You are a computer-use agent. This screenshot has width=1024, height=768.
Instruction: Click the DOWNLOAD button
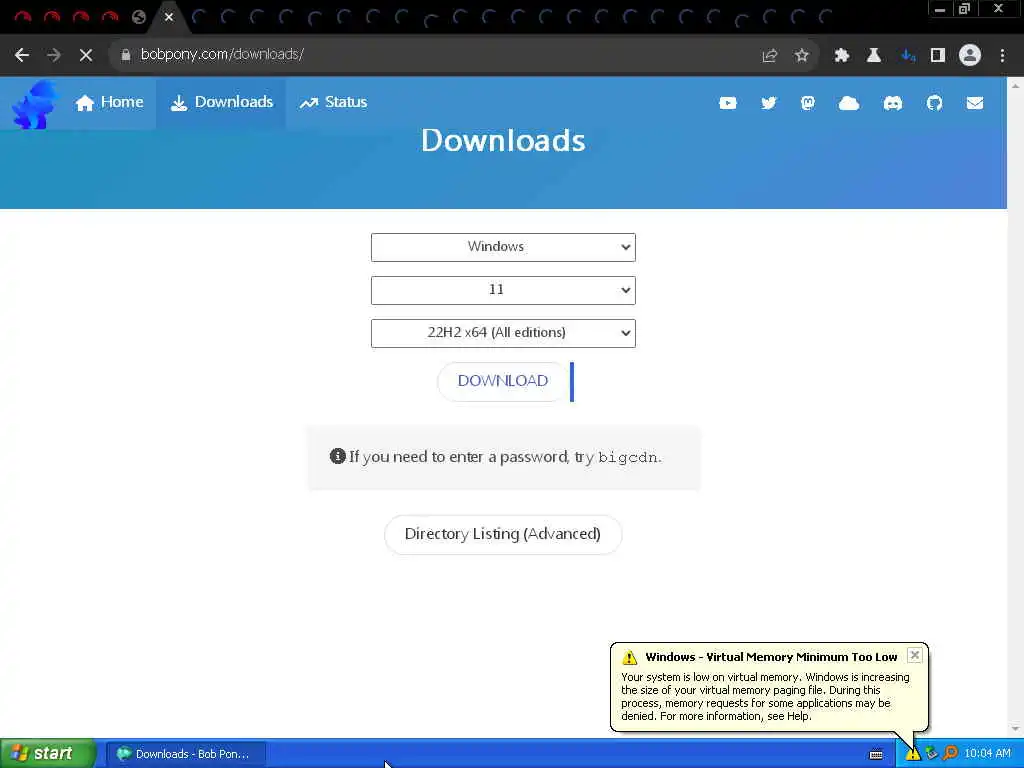503,381
